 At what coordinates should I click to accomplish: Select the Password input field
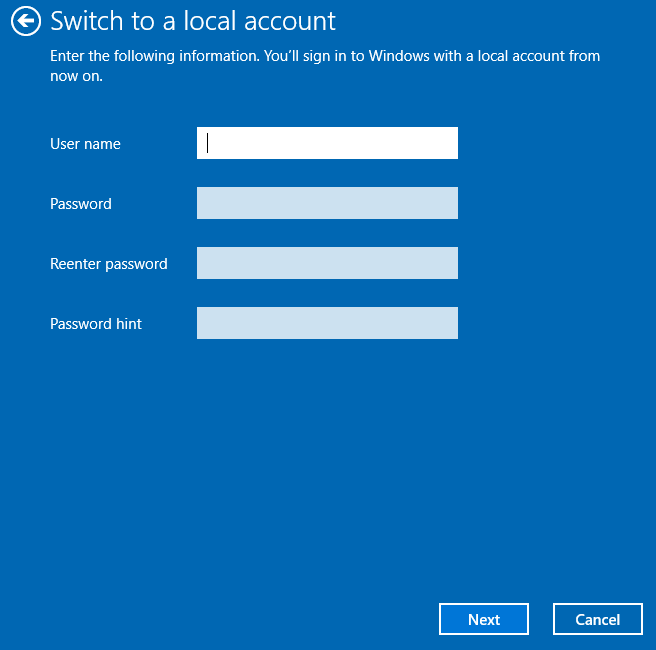pyautogui.click(x=327, y=203)
